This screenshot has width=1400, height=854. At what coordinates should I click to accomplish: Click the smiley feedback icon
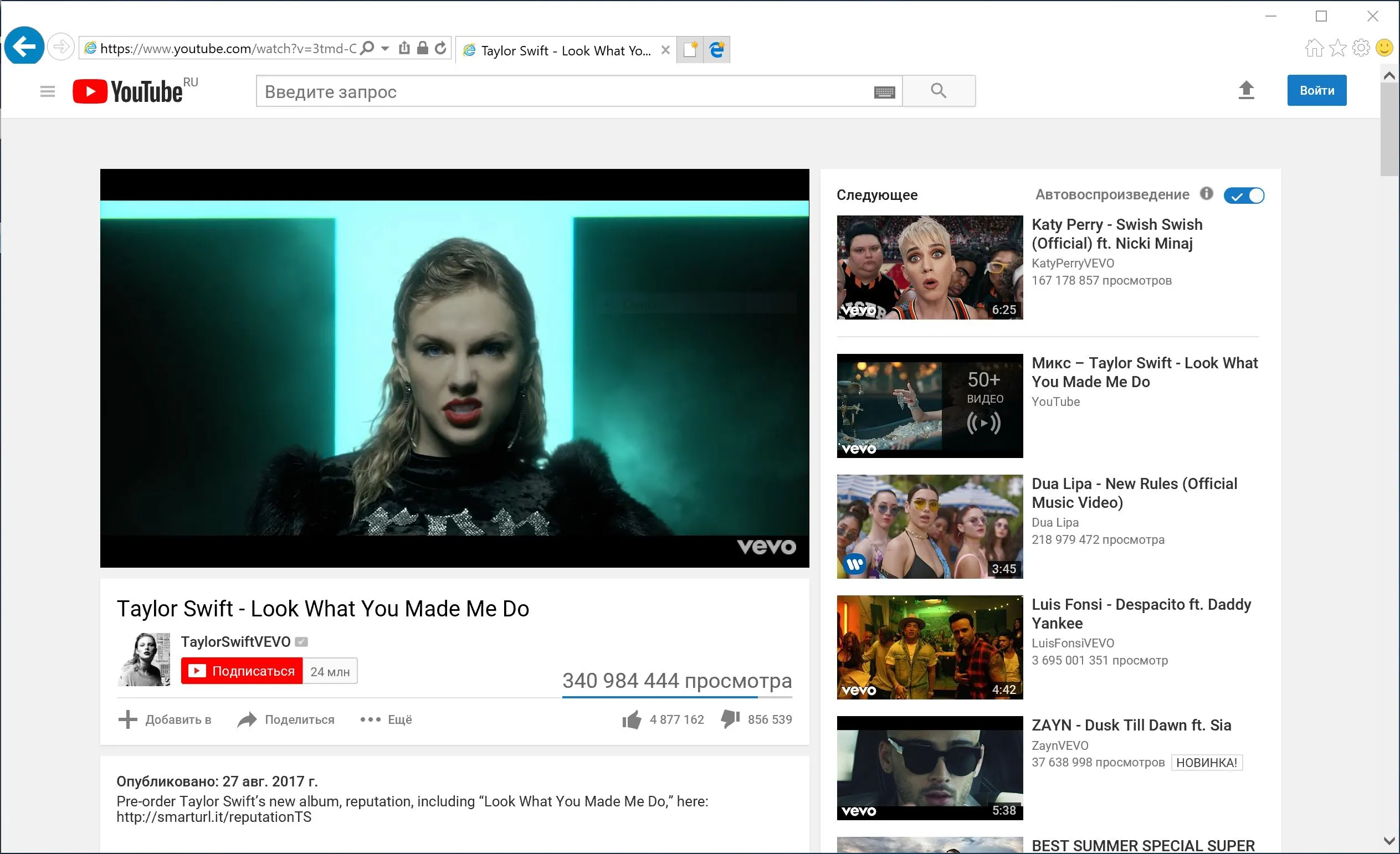pyautogui.click(x=1384, y=48)
